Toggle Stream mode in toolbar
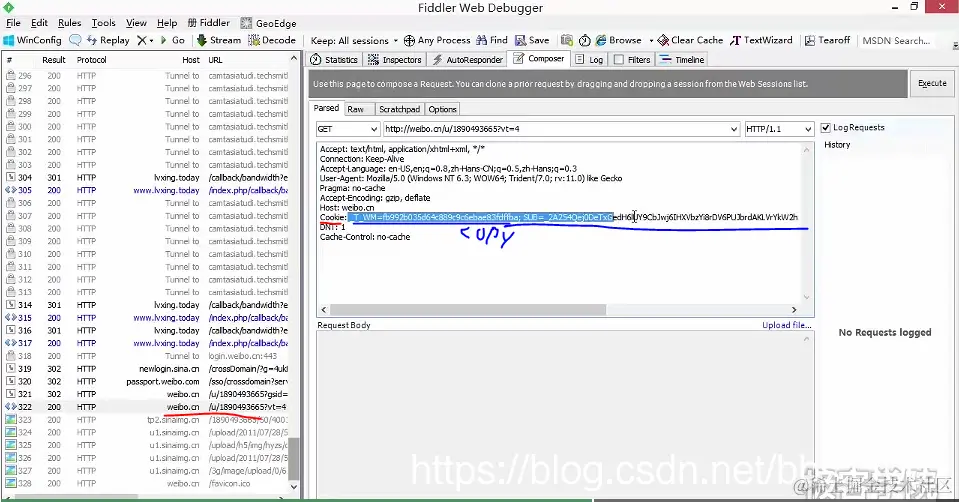The height and width of the screenshot is (502, 959). pyautogui.click(x=219, y=40)
